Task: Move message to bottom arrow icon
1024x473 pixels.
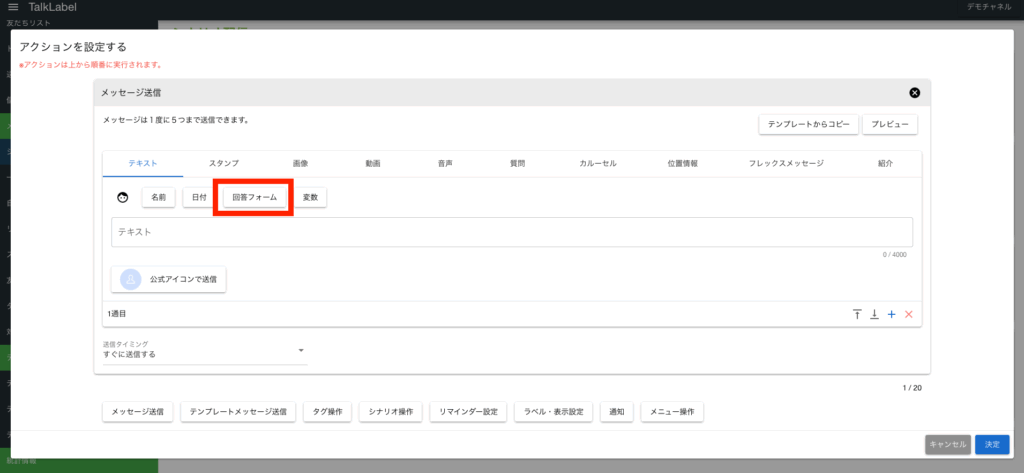Action: click(874, 314)
